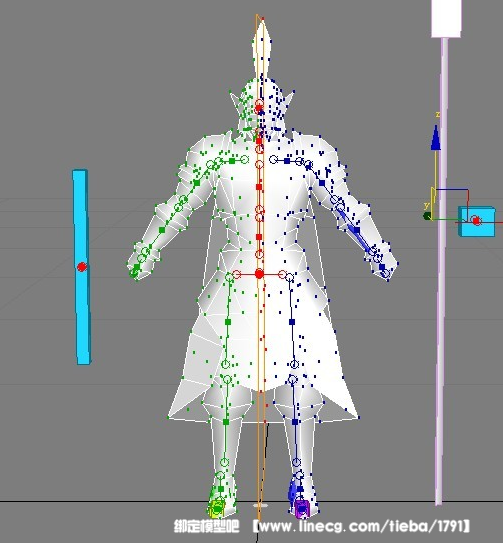Select the large red pelvis center node
503x543 pixels.
point(259,274)
